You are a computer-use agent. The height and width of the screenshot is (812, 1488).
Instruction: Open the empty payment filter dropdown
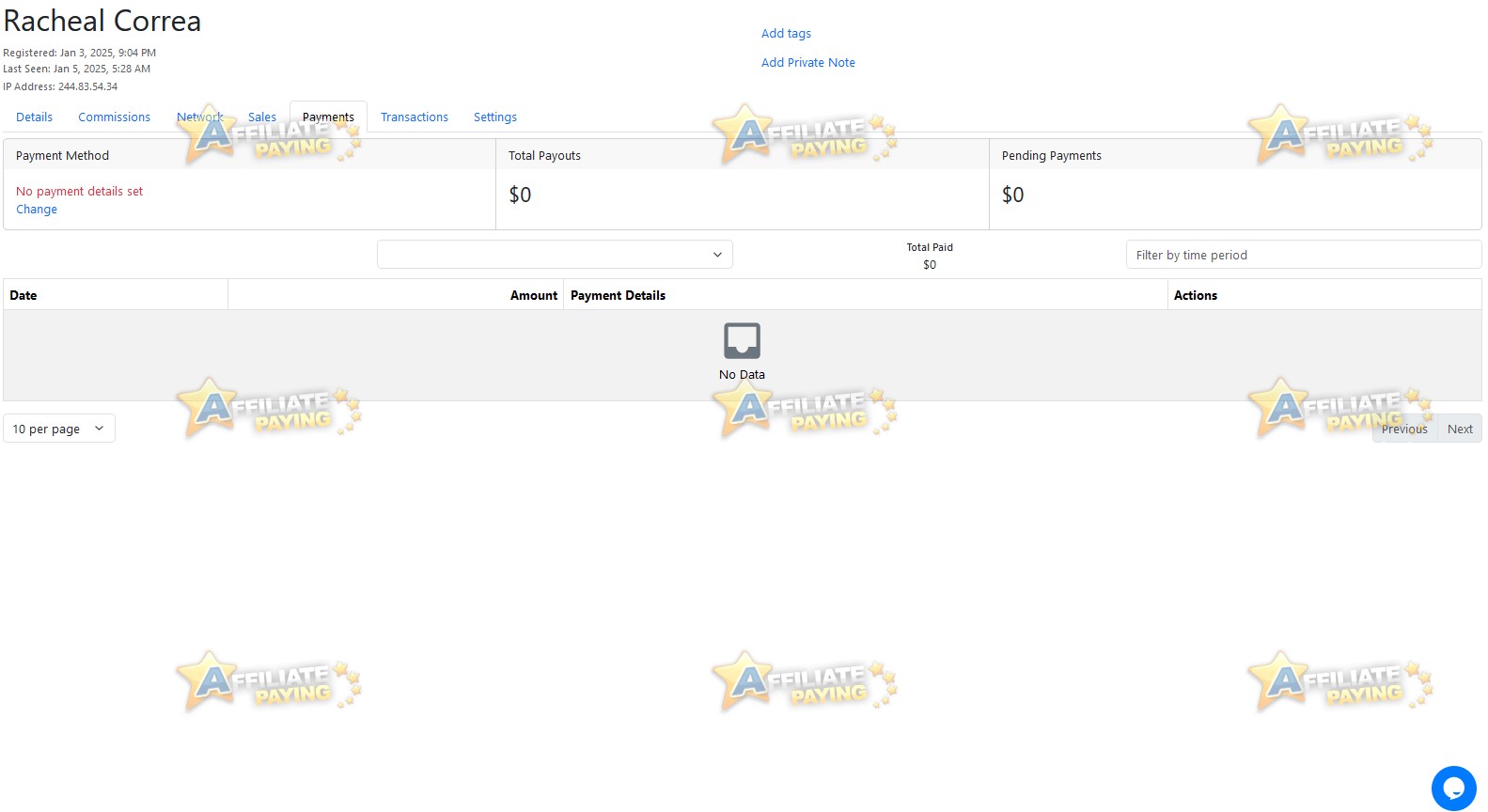pyautogui.click(x=555, y=255)
